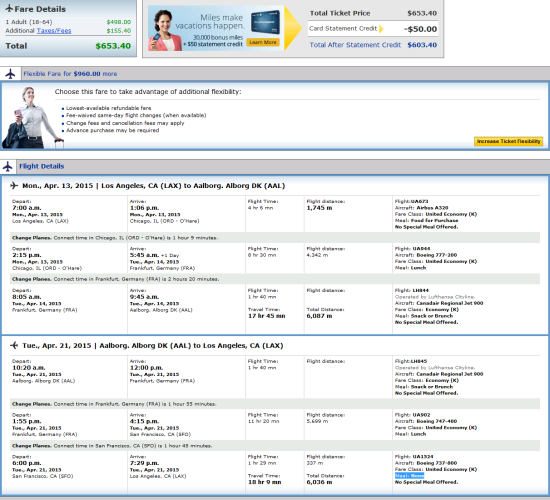Click the Travel Time 18 hr 9 mn value
This screenshot has height=500, width=550.
pyautogui.click(x=264, y=482)
